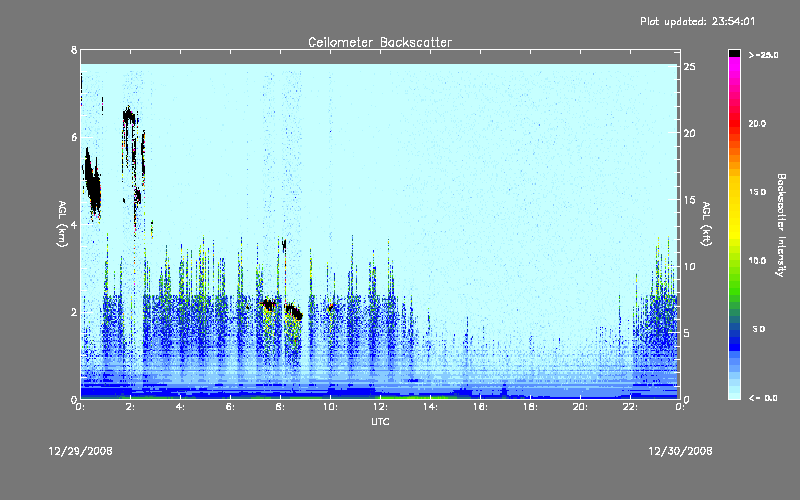This screenshot has width=800, height=500.
Task: Click the "10" tick on the kft axis
Action: click(690, 266)
